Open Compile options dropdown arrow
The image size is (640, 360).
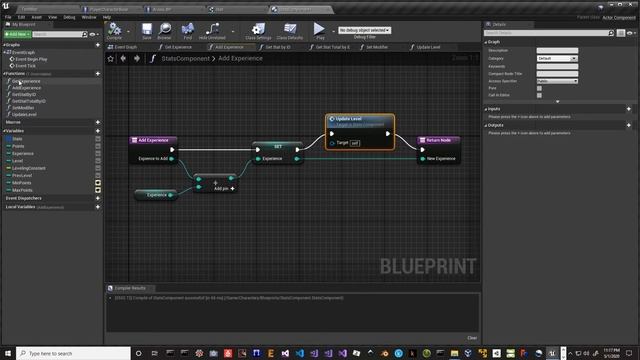[x=128, y=31]
